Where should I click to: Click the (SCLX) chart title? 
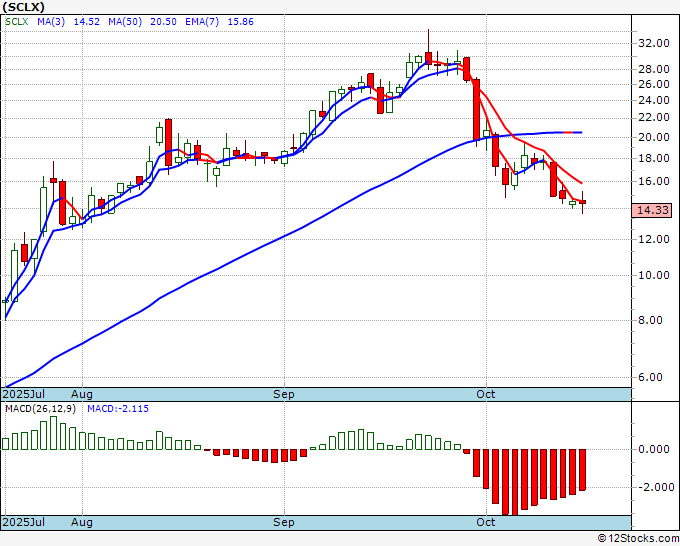pos(23,7)
